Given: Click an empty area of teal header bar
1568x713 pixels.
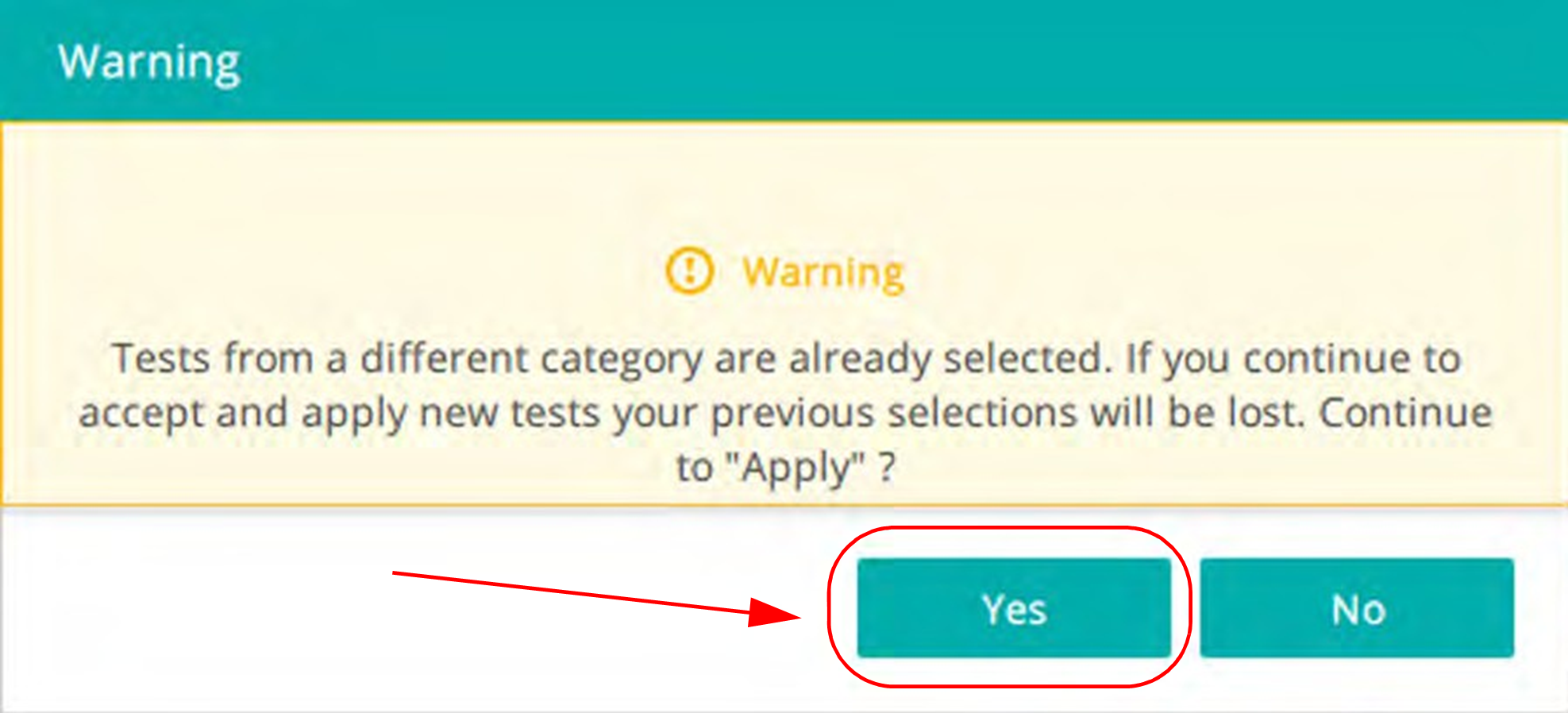Looking at the screenshot, I should [x=873, y=60].
